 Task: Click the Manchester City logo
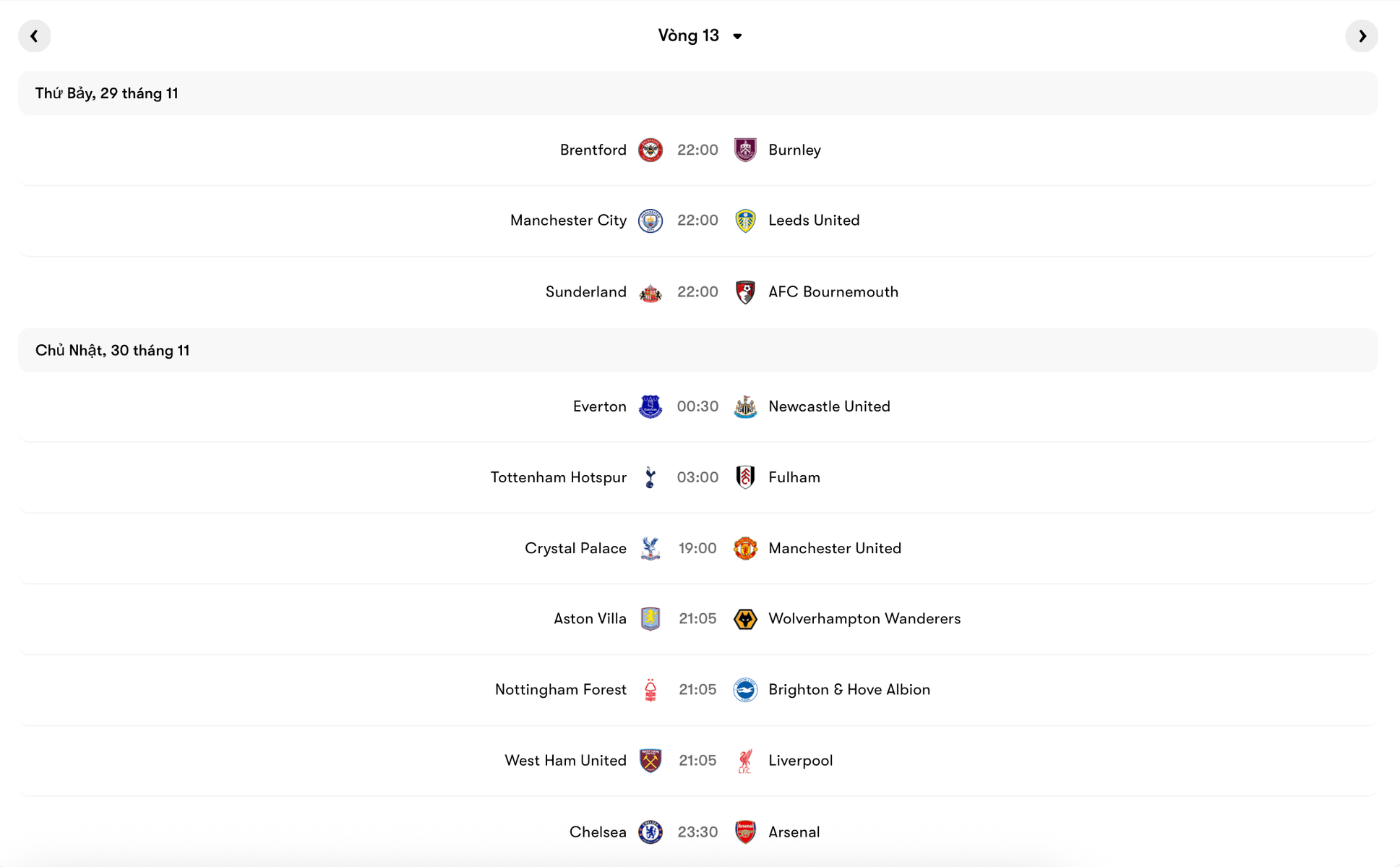pos(650,221)
